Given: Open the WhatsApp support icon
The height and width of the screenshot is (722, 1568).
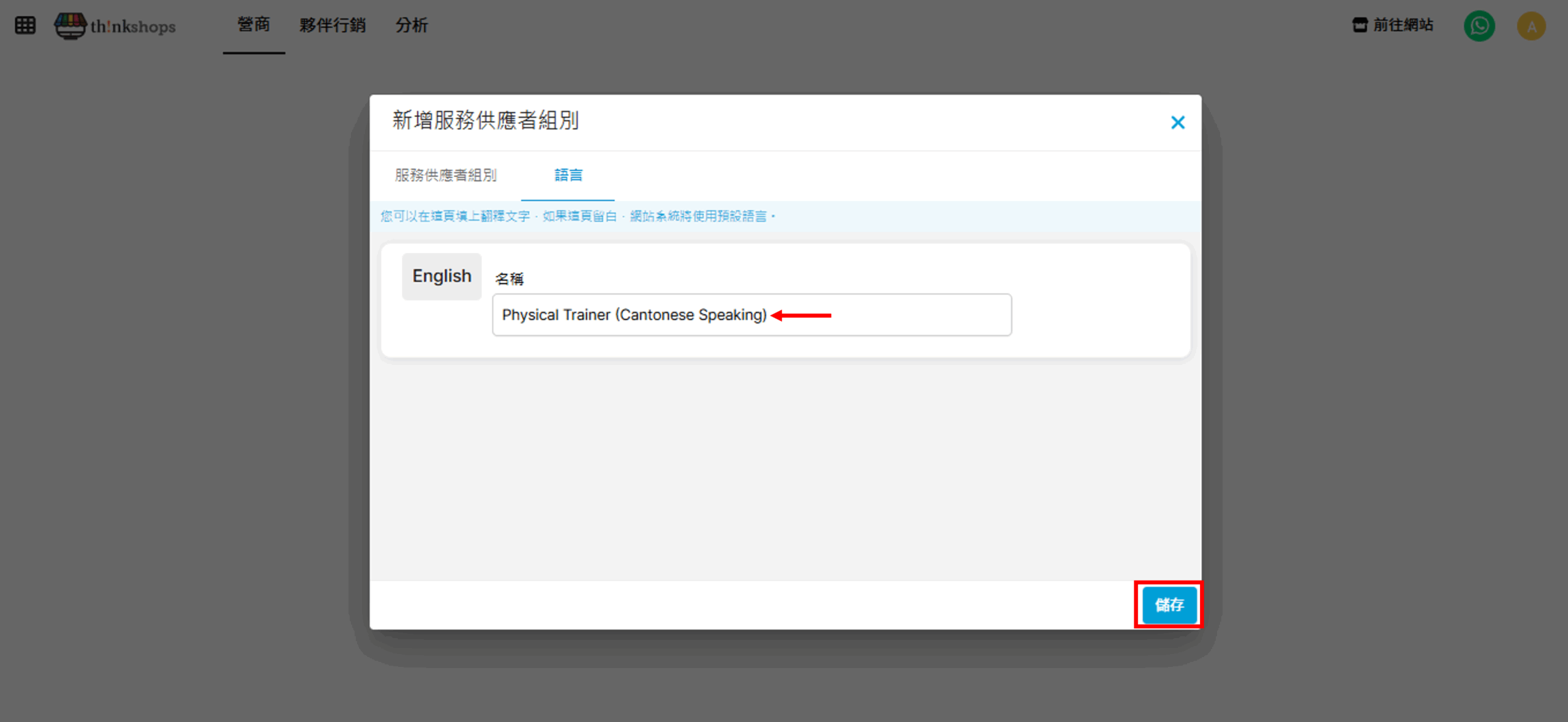Looking at the screenshot, I should tap(1479, 26).
